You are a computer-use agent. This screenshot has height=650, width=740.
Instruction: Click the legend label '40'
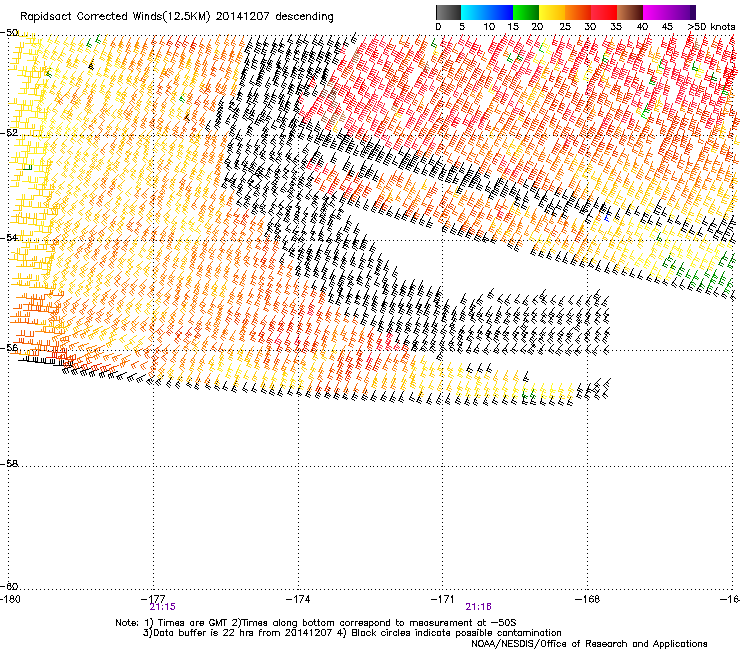642,27
